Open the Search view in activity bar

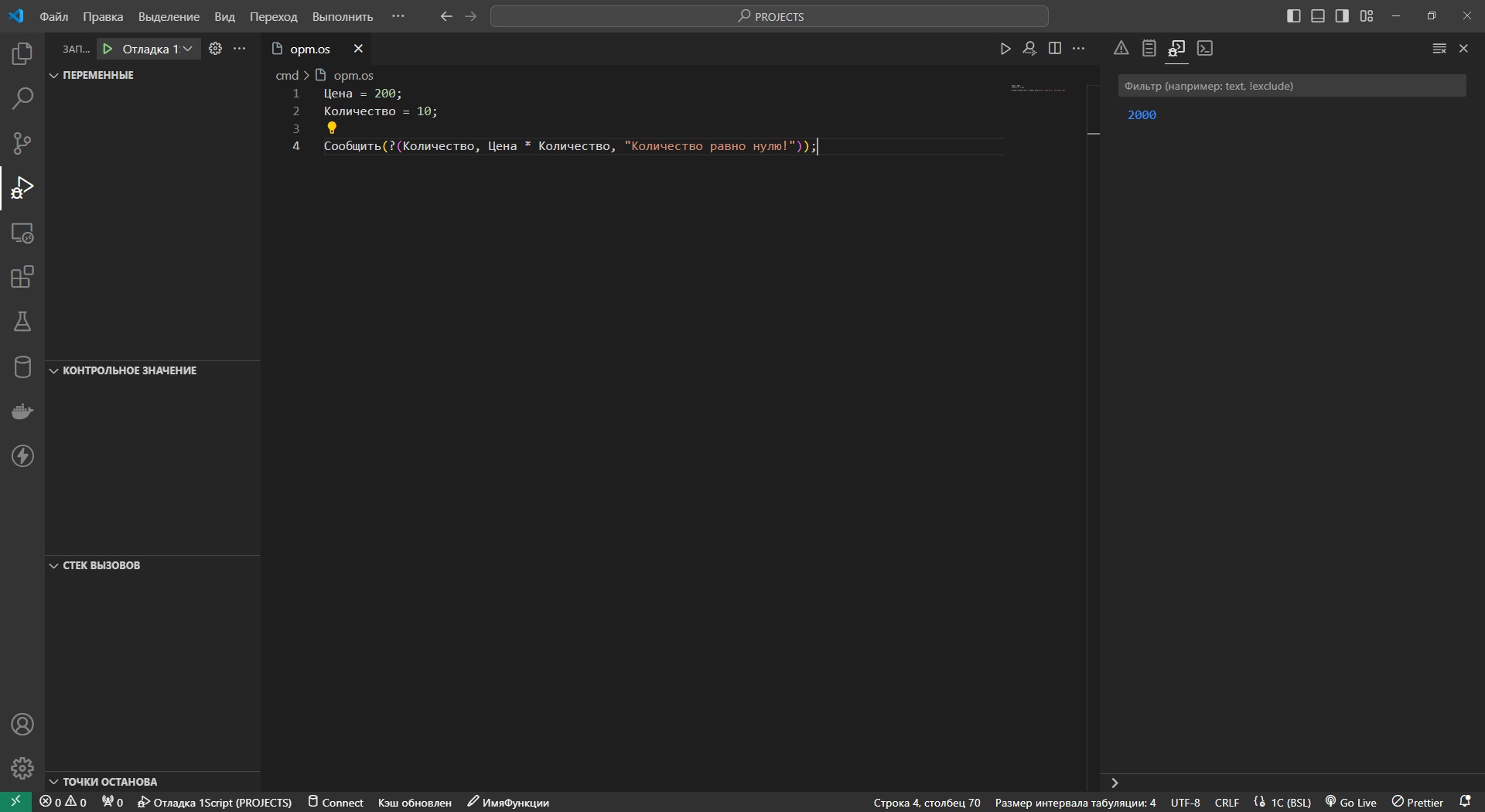22,98
